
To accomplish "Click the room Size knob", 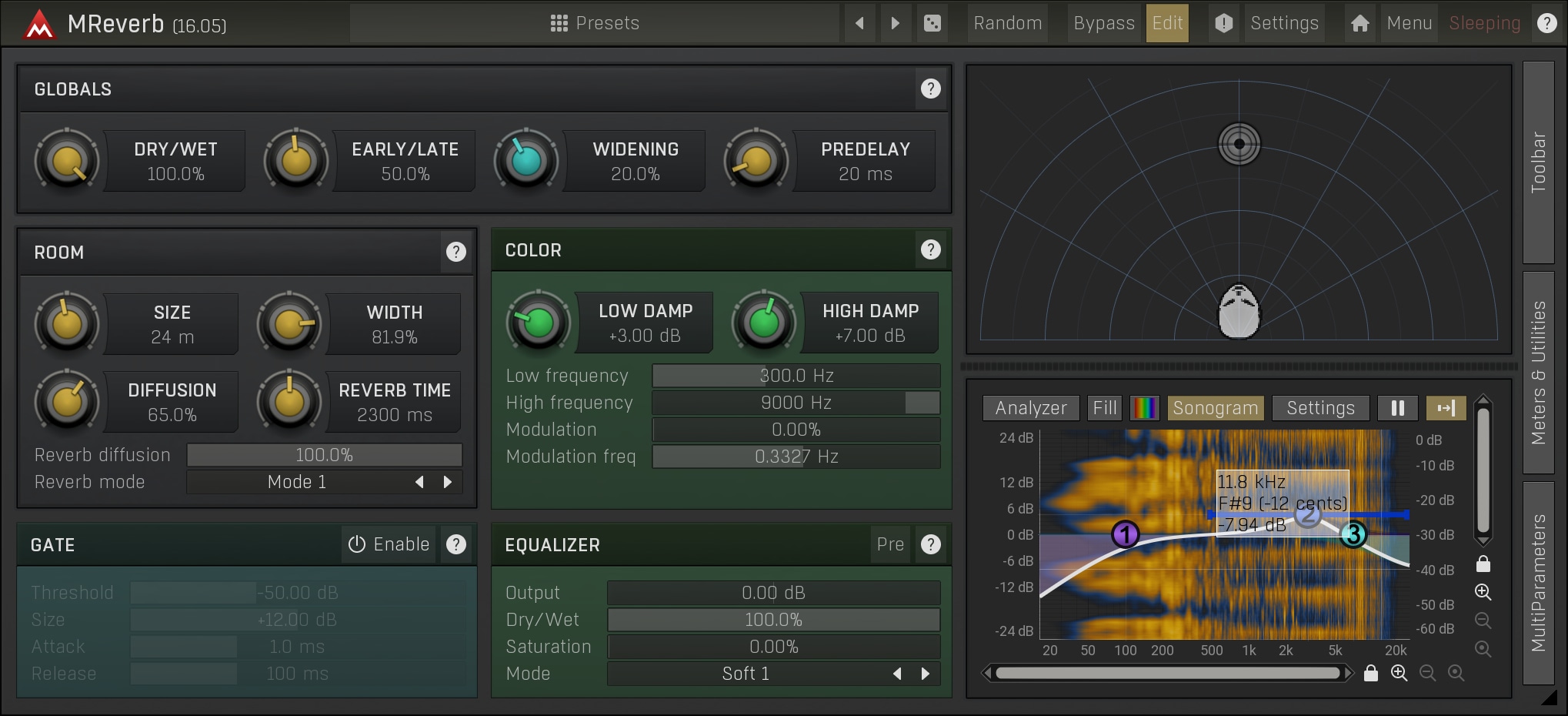I will click(x=67, y=324).
